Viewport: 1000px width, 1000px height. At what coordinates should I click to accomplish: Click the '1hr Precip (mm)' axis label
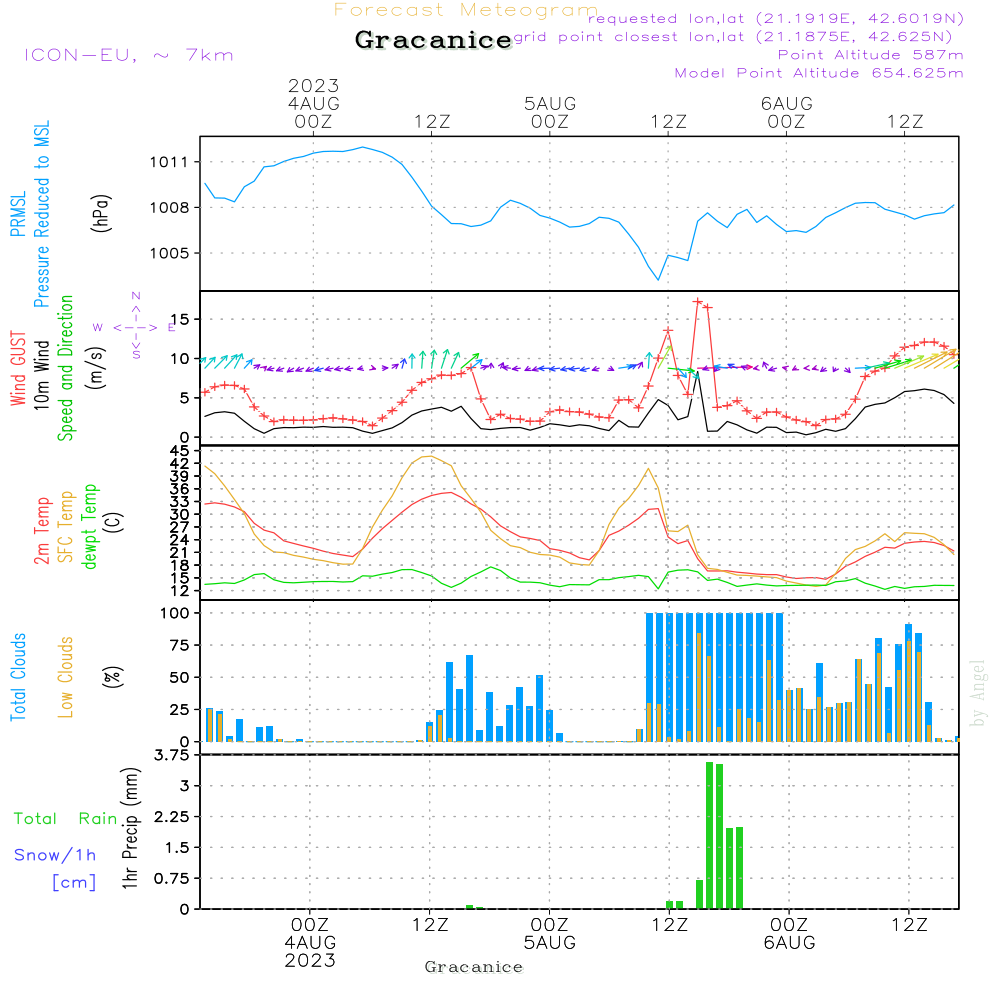click(x=129, y=828)
